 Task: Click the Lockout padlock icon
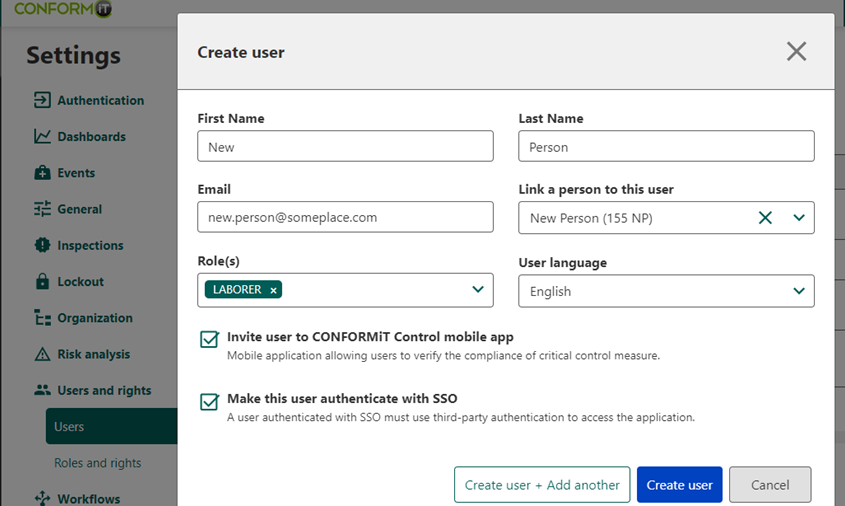tap(42, 281)
